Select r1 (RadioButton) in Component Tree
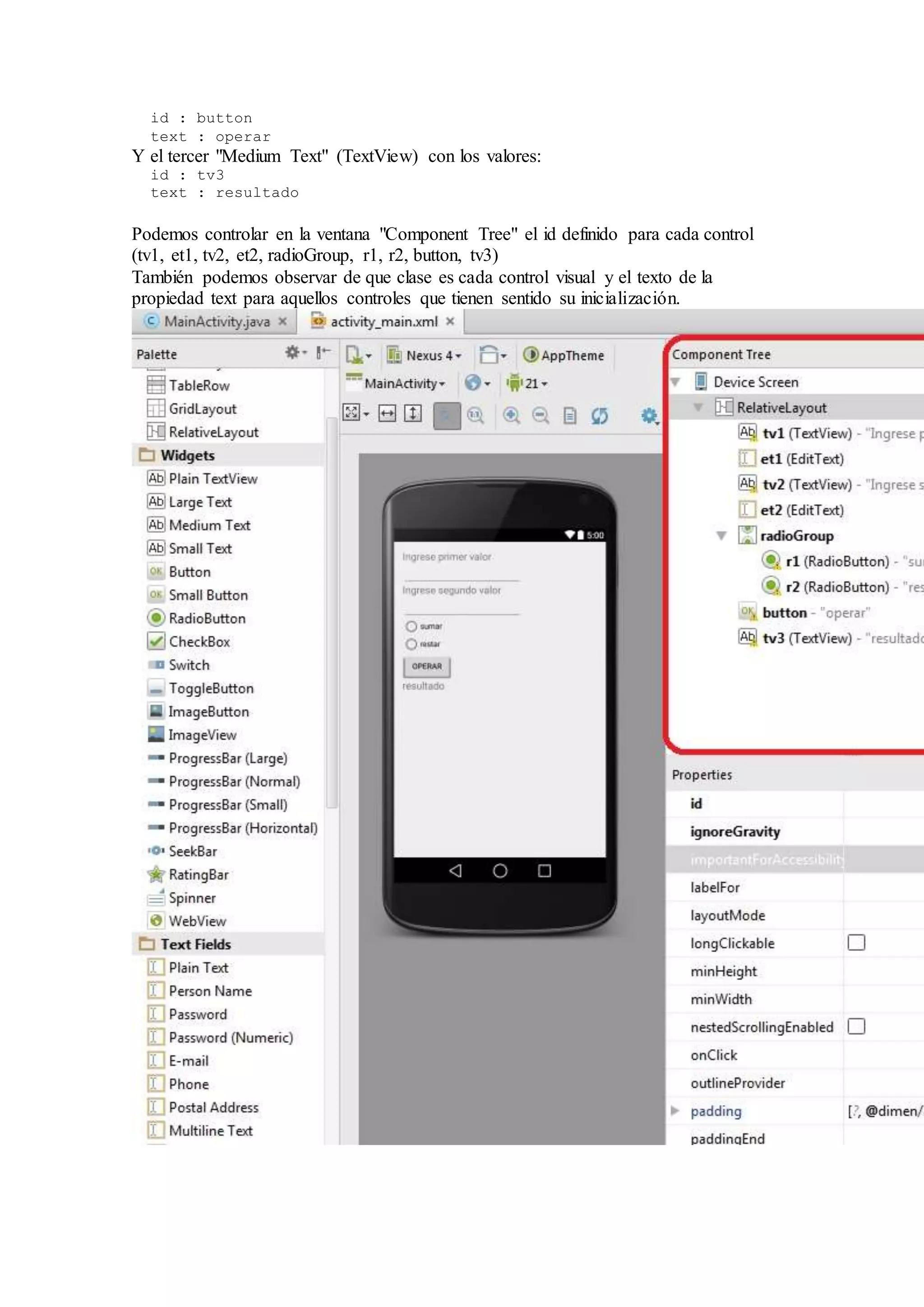 click(842, 561)
